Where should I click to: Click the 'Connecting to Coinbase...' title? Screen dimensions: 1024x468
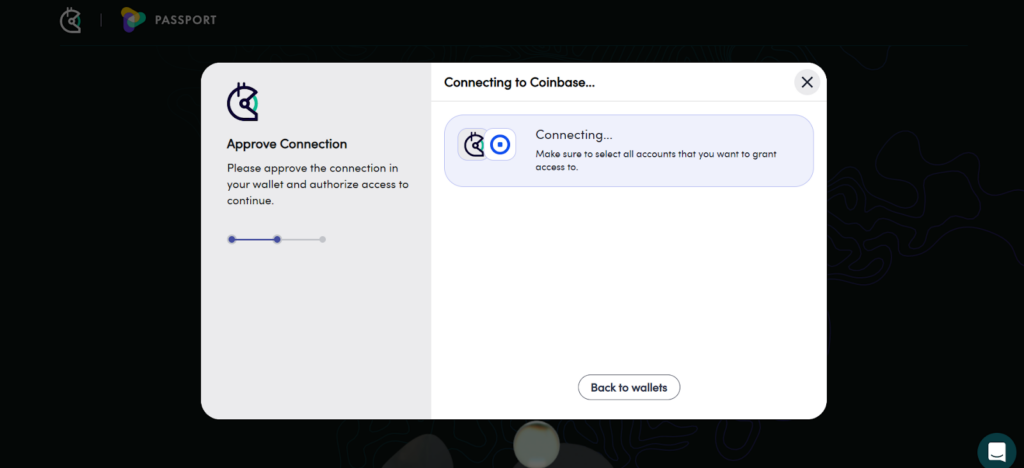pyautogui.click(x=519, y=82)
